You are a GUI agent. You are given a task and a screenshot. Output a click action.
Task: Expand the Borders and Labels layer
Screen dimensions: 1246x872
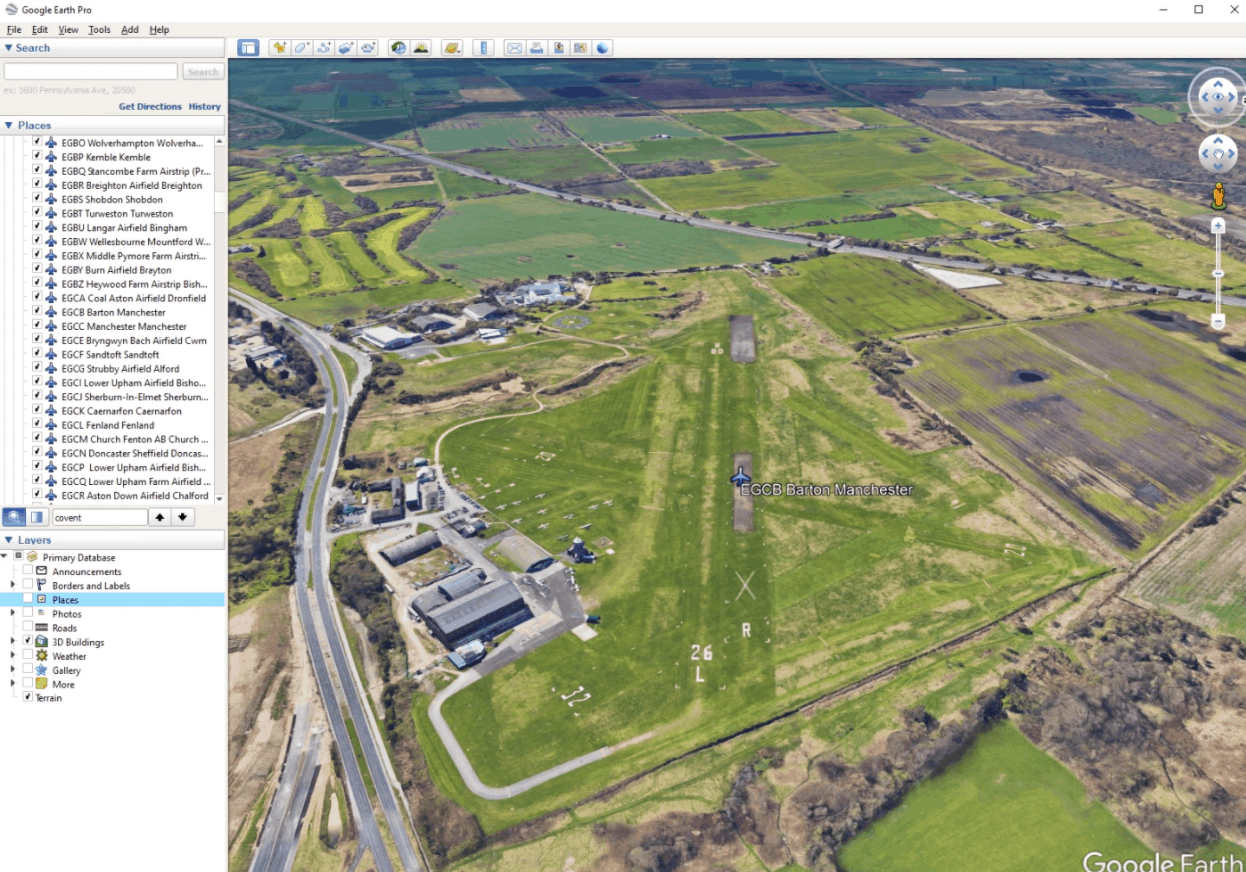click(13, 585)
